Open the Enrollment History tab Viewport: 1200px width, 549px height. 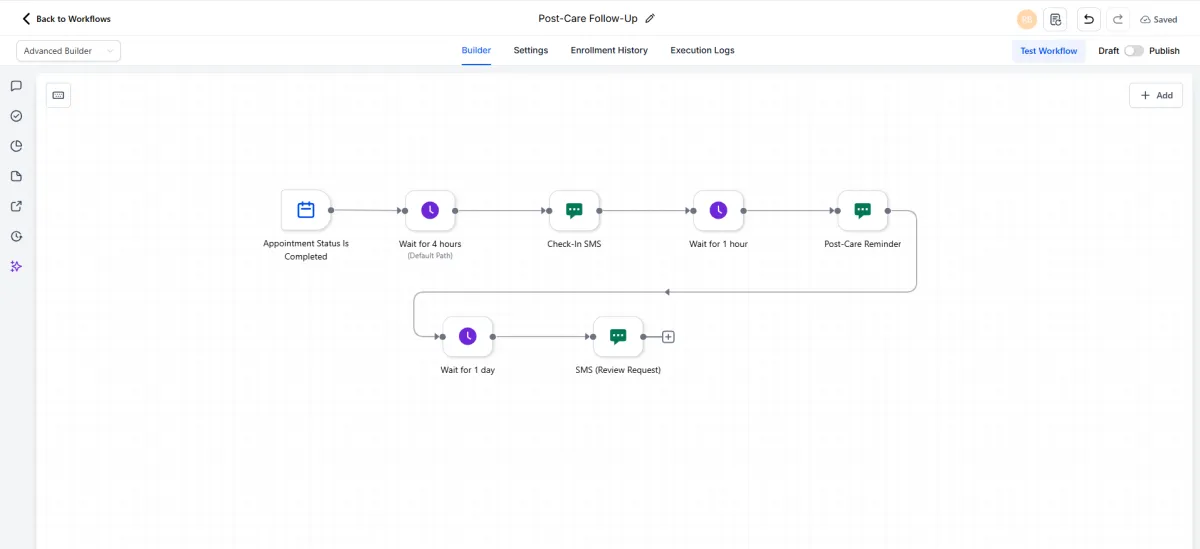(x=609, y=50)
